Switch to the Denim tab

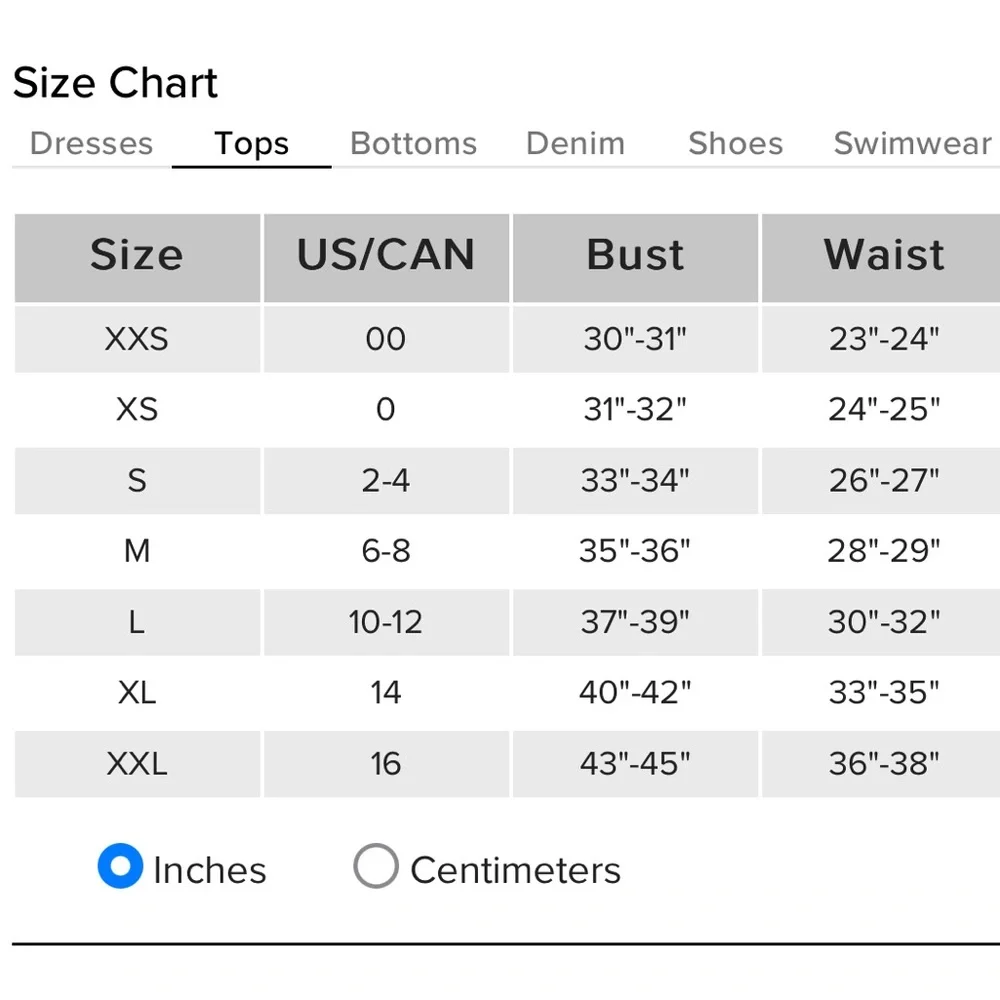pyautogui.click(x=575, y=143)
